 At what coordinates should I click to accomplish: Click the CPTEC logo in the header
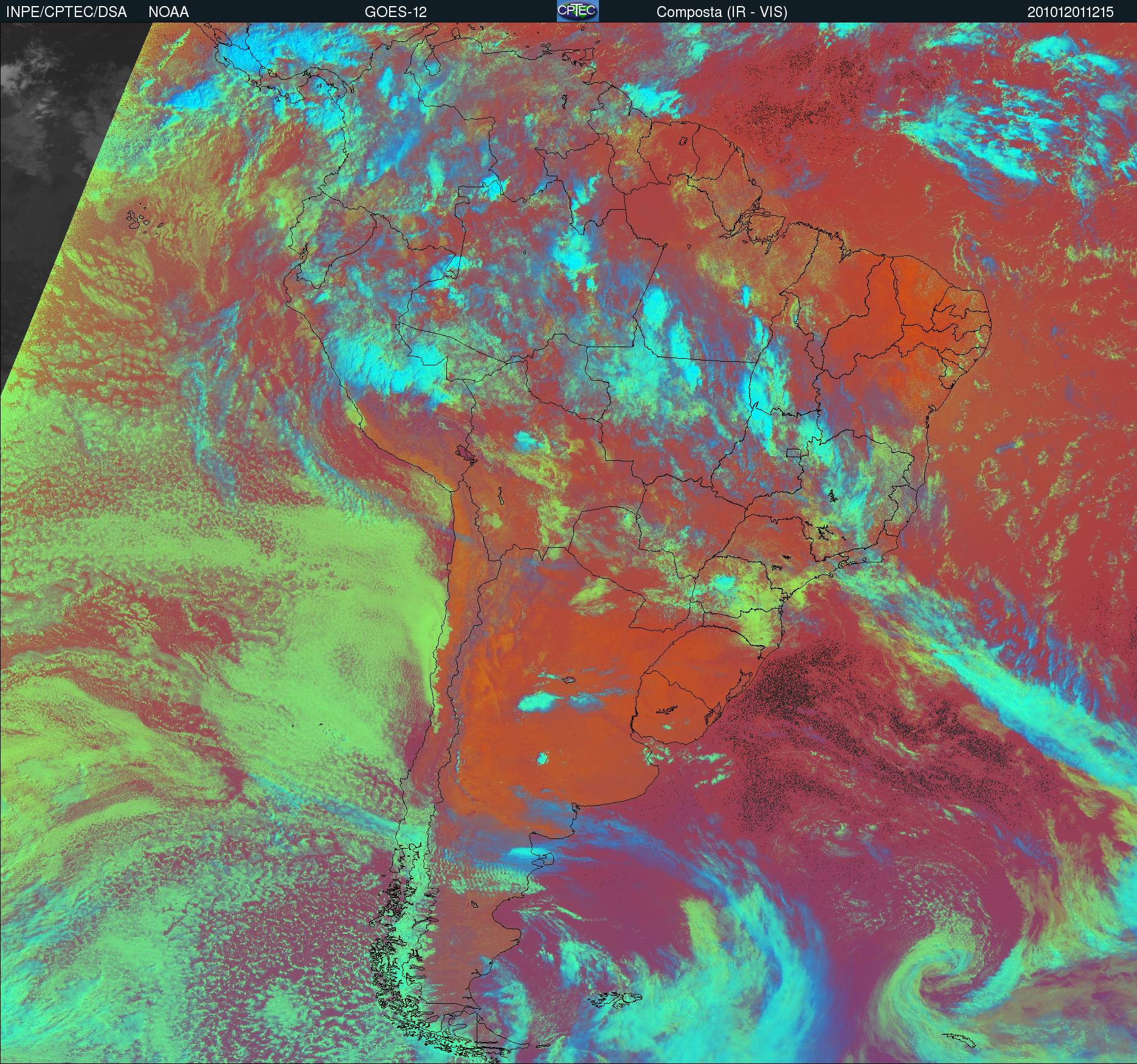[x=578, y=12]
